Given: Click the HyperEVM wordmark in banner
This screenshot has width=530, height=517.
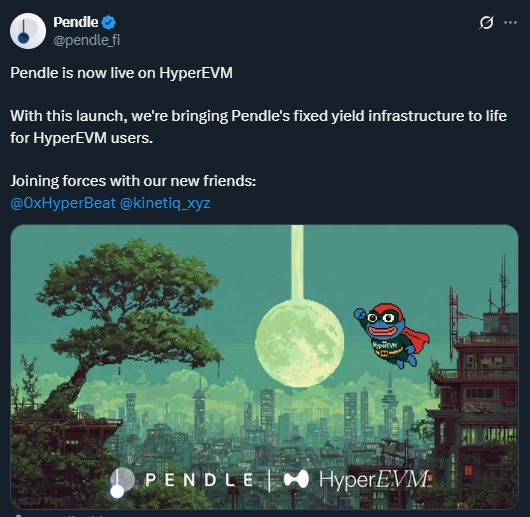Looking at the screenshot, I should pos(375,479).
